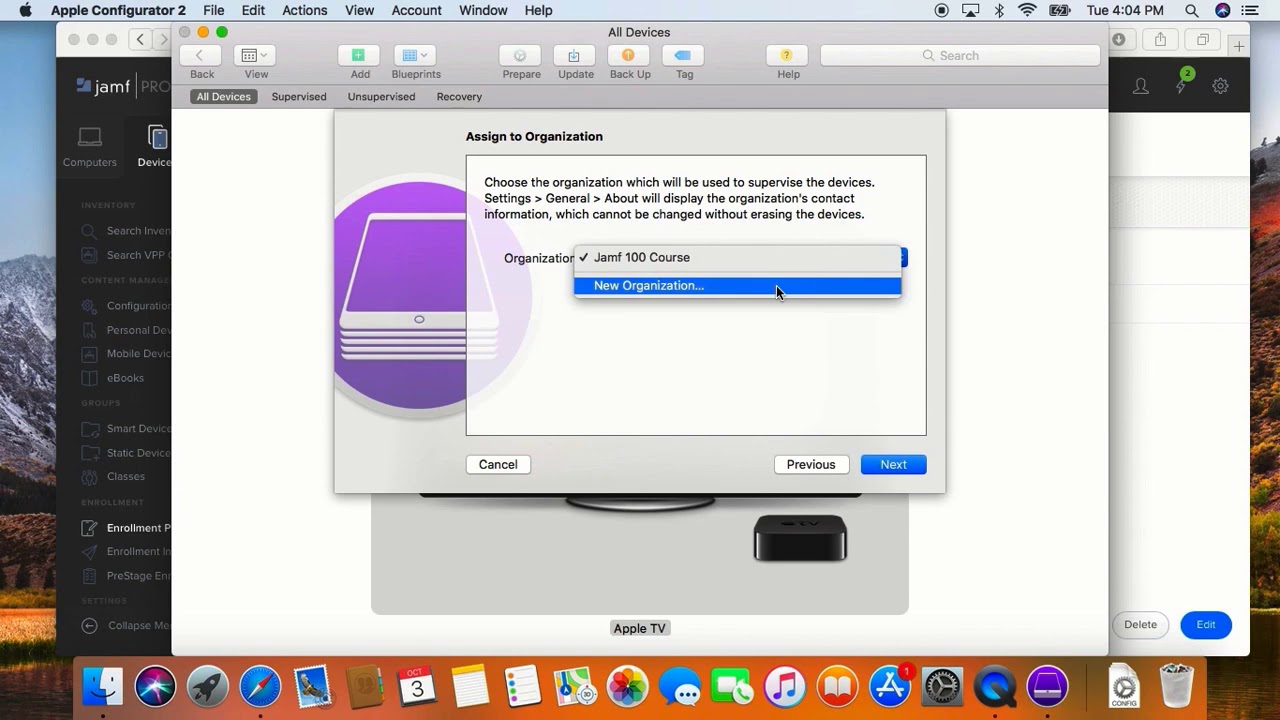The height and width of the screenshot is (720, 1280).
Task: Choose New Organization... menu option
Action: 738,286
